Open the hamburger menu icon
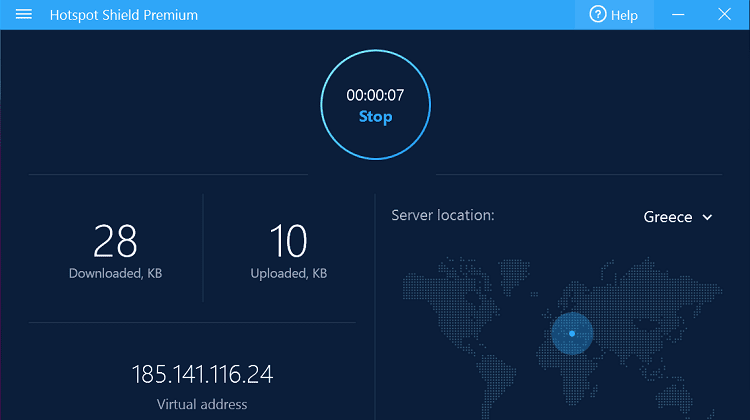This screenshot has height=420, width=750. (23, 14)
